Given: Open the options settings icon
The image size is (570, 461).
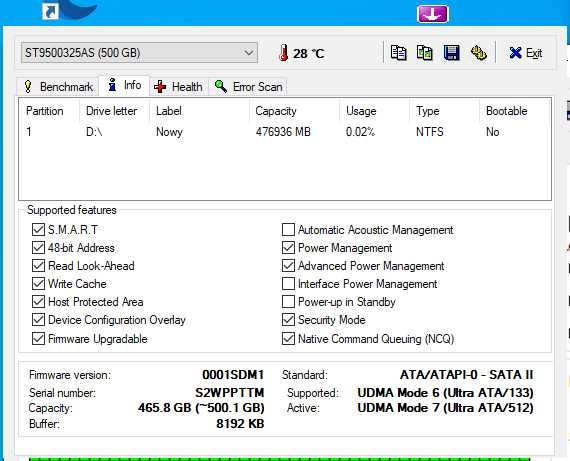Looking at the screenshot, I should tap(479, 53).
